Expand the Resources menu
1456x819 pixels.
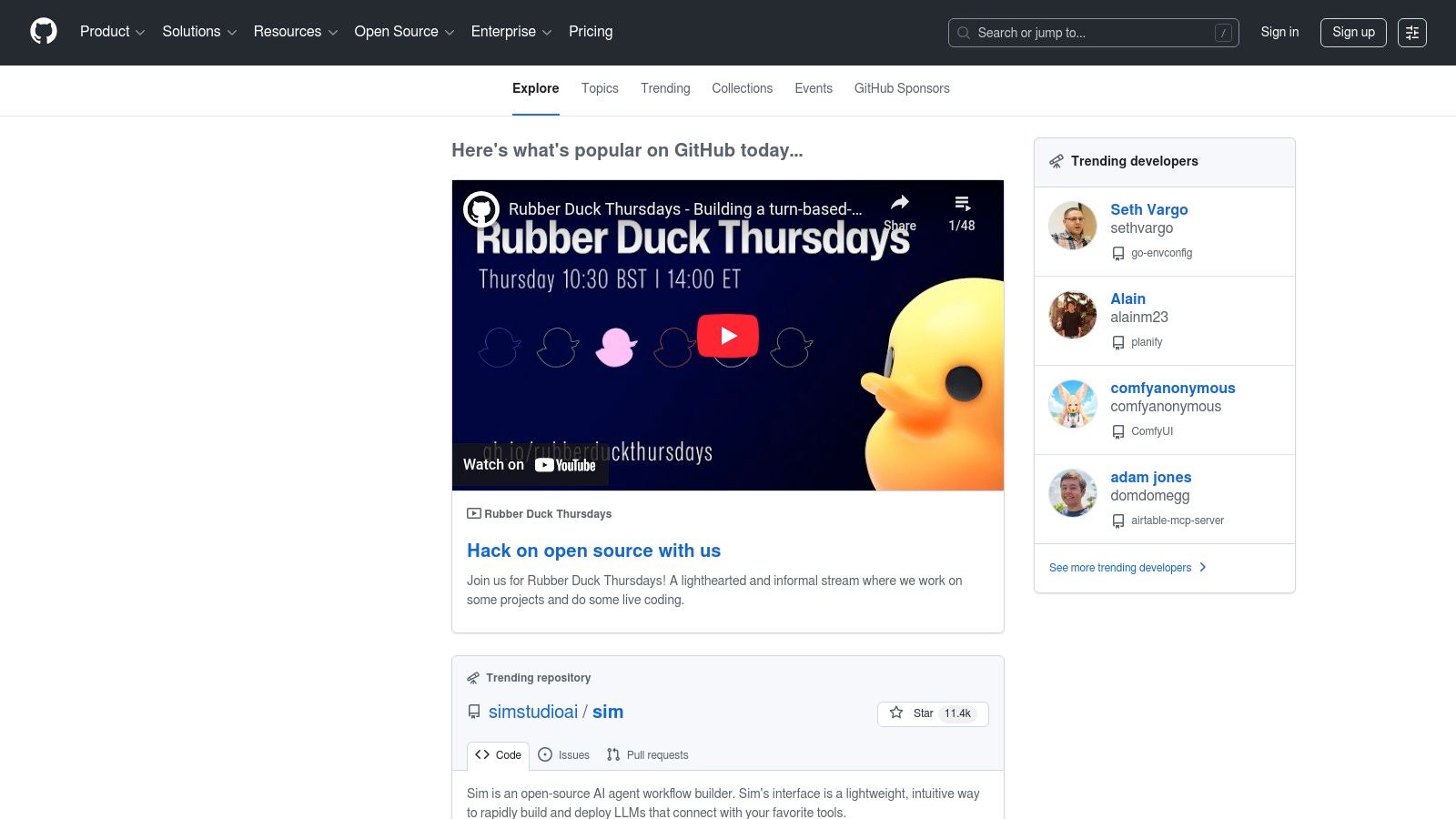click(296, 32)
